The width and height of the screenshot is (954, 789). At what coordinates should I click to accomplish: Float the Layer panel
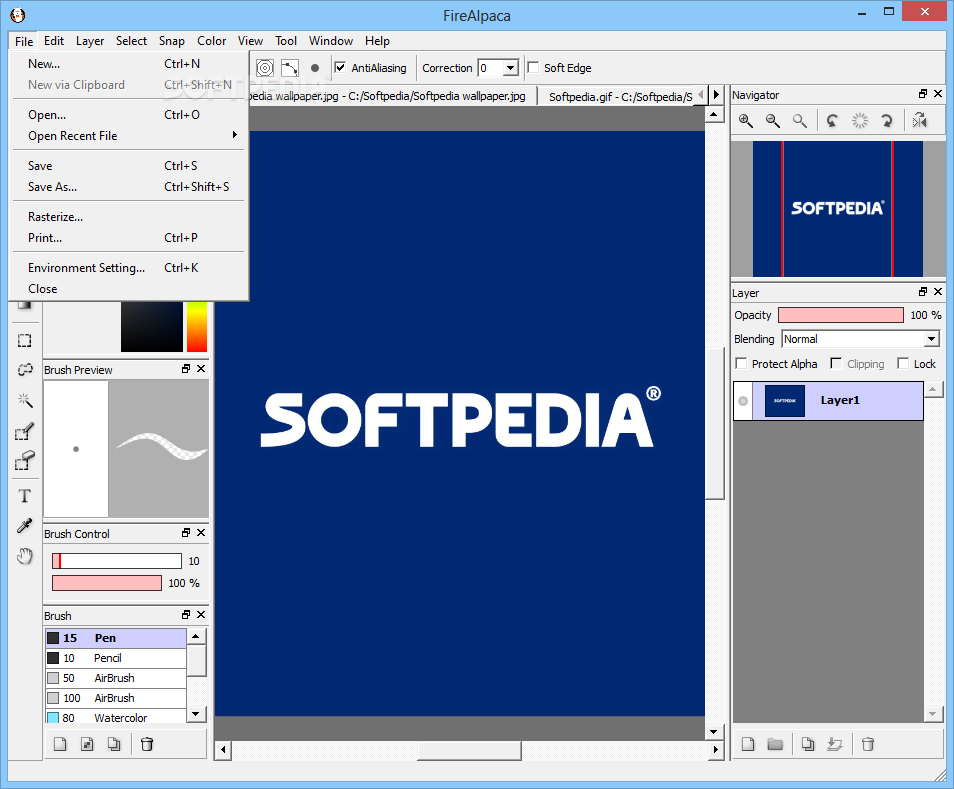point(923,292)
